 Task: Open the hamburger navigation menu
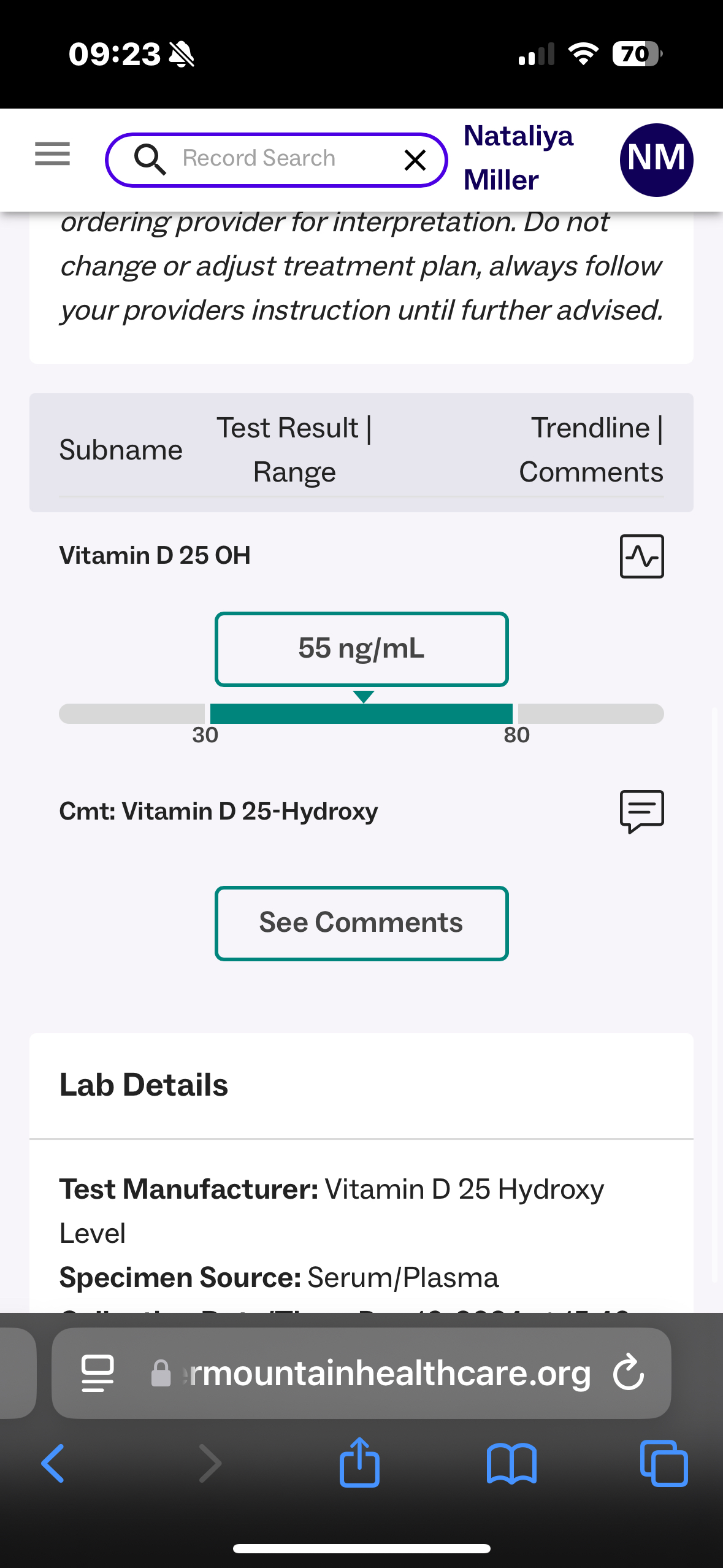52,153
